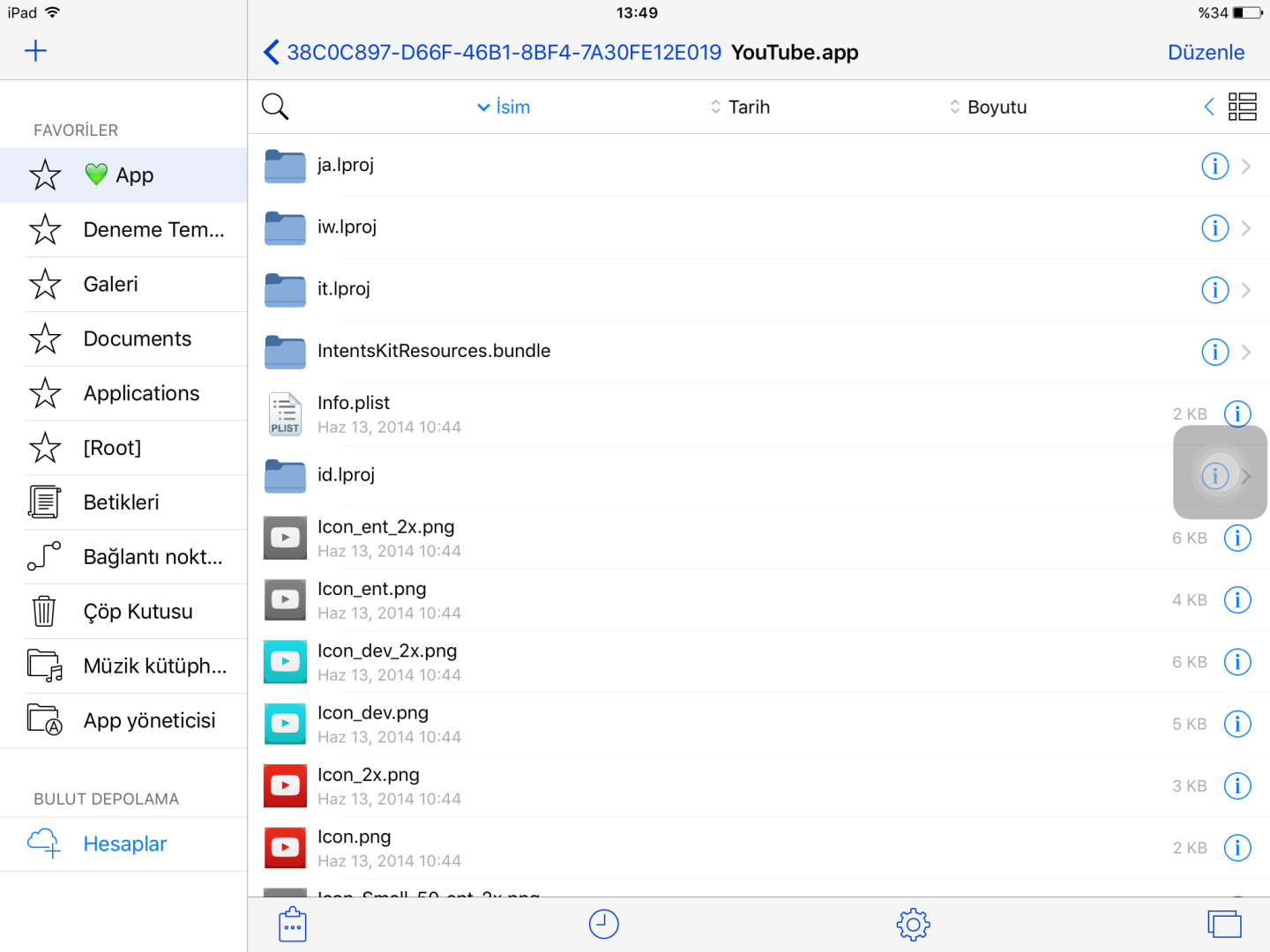This screenshot has height=952, width=1270.
Task: Open the clipboard paste icon in bottom toolbar
Action: click(x=293, y=925)
